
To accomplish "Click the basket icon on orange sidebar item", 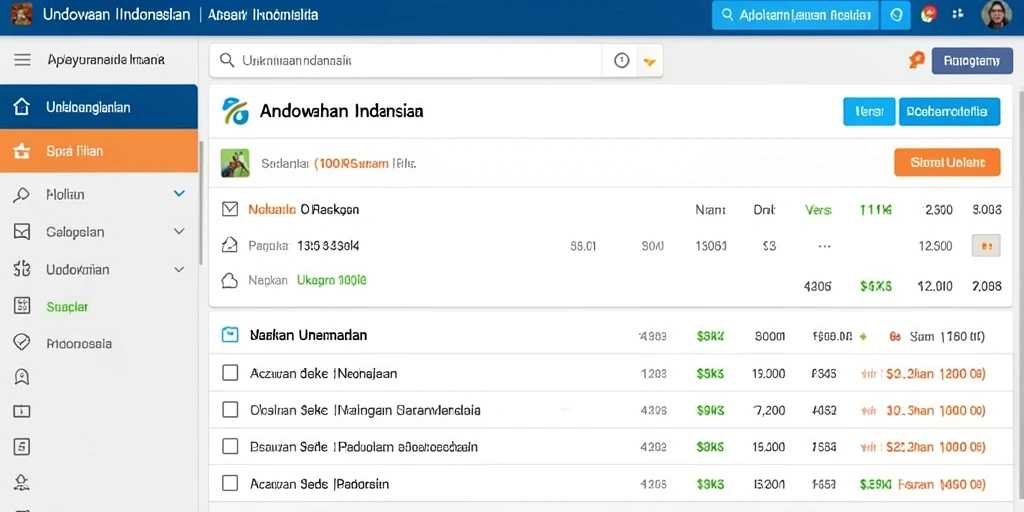I will (22, 151).
